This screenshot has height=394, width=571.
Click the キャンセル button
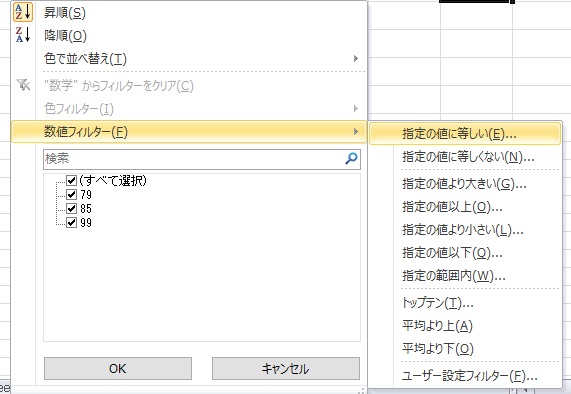286,369
